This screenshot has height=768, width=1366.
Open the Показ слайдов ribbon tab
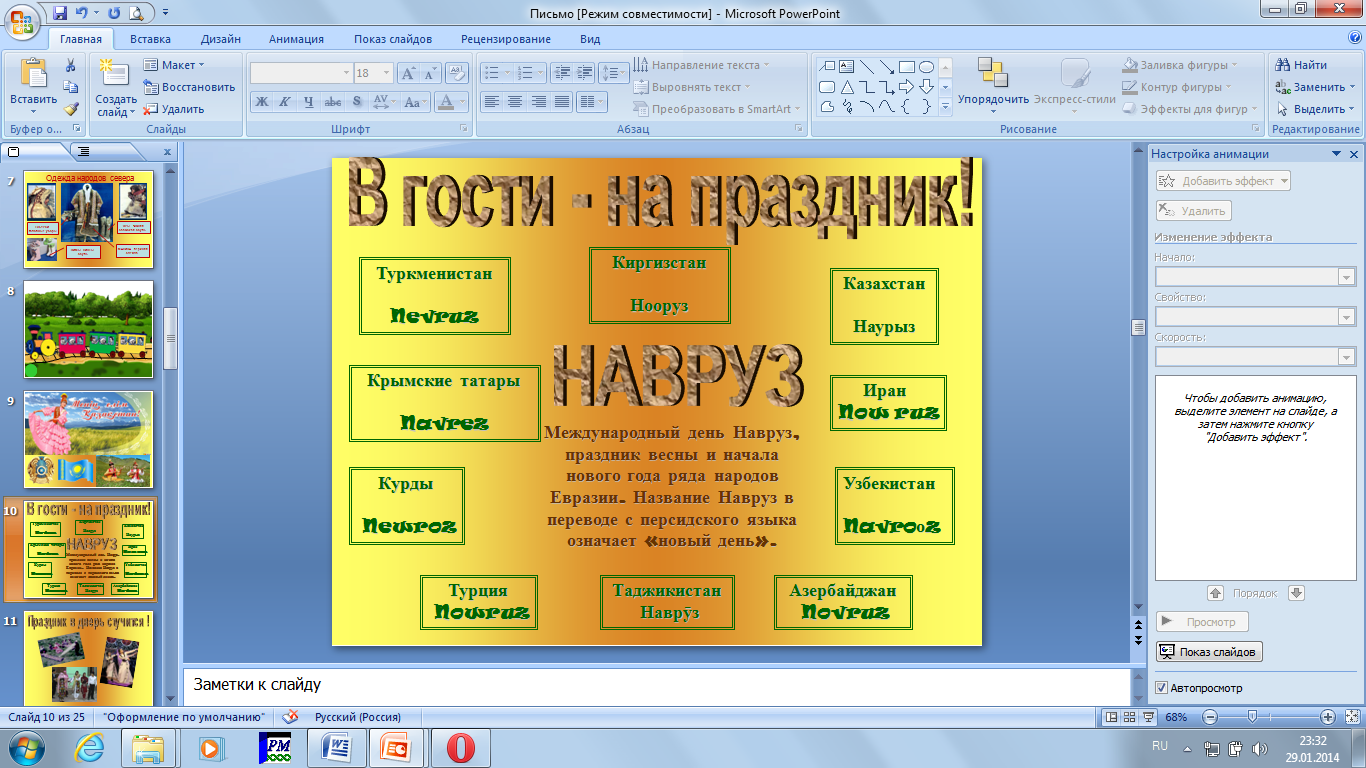pos(393,39)
